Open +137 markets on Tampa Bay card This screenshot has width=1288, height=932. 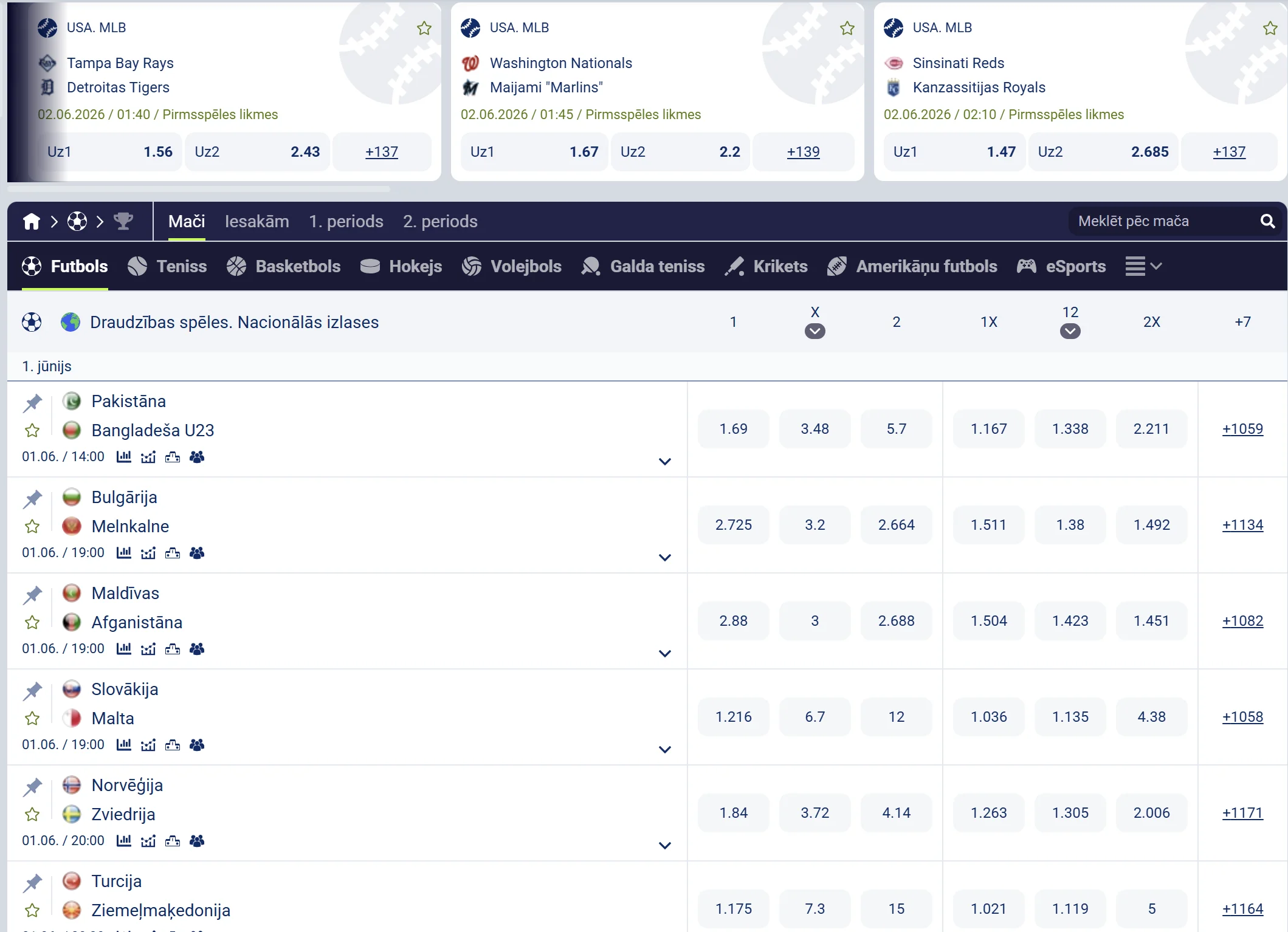pyautogui.click(x=382, y=152)
